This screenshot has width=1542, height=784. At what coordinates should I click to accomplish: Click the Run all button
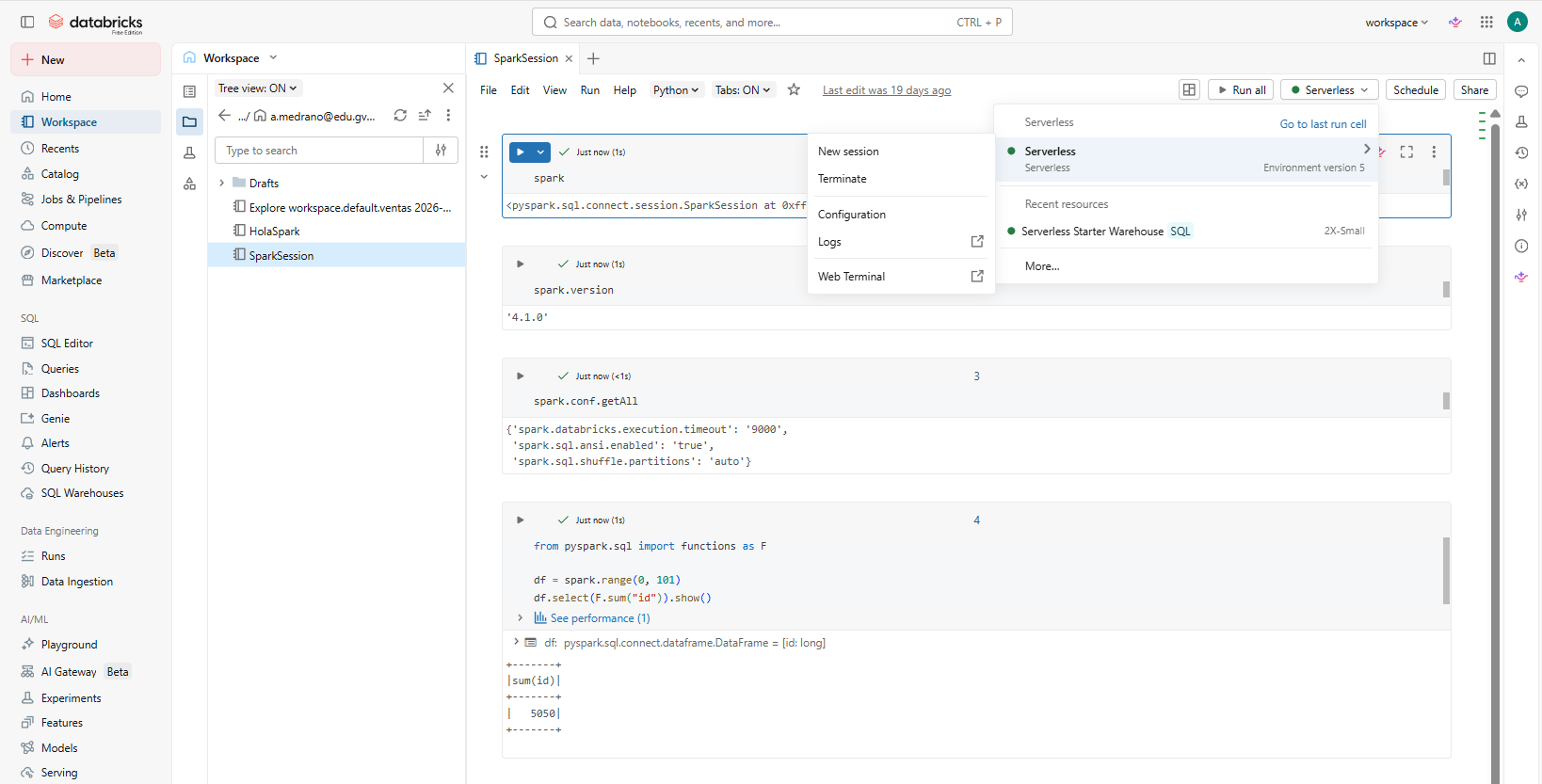click(1241, 89)
